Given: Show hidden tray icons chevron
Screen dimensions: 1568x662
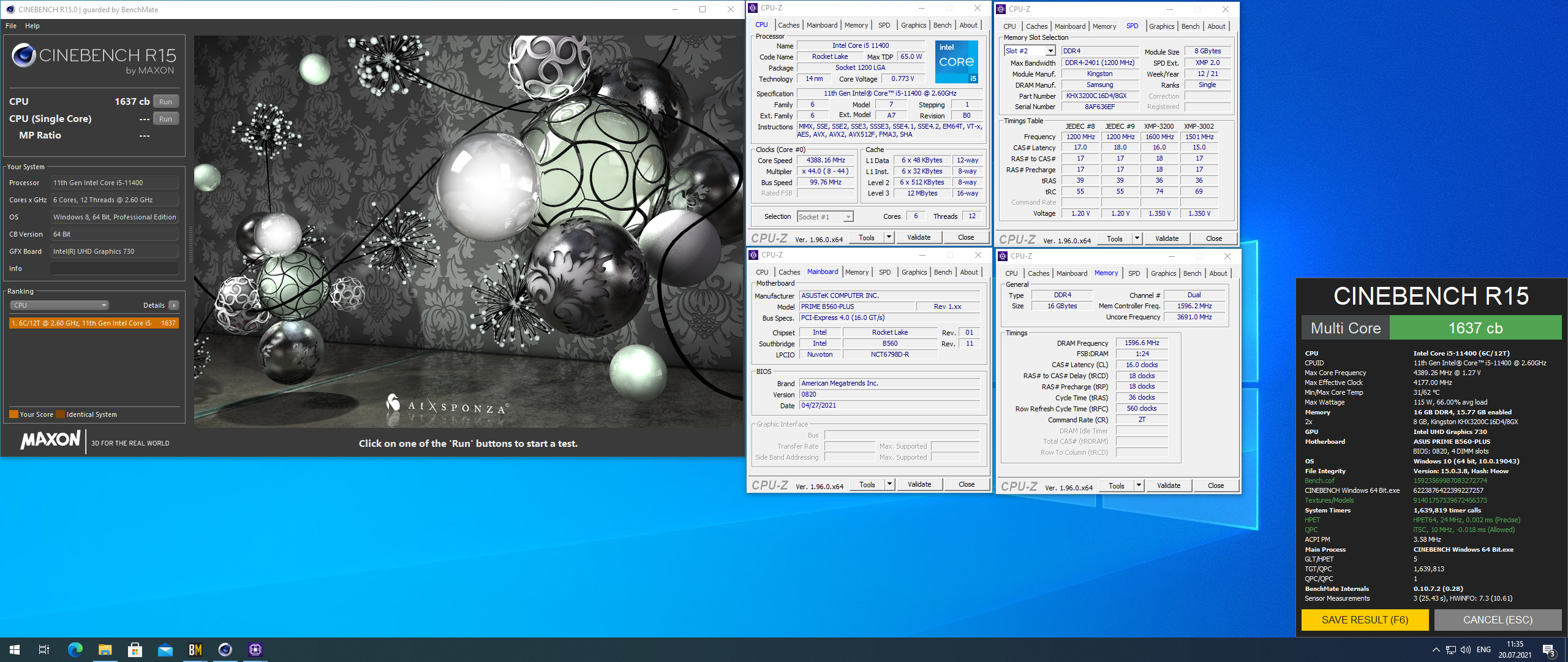Looking at the screenshot, I should pos(1436,650).
